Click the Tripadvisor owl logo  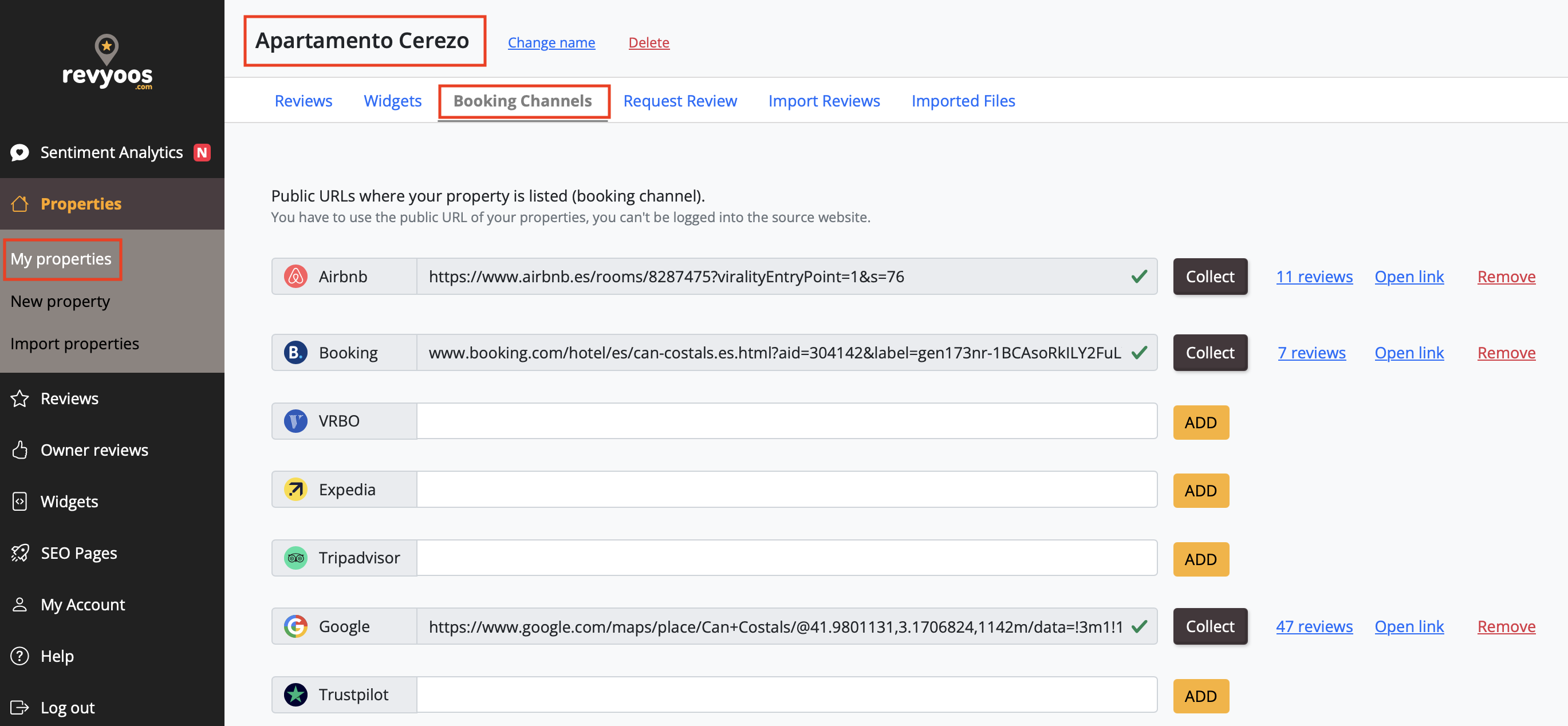pyautogui.click(x=296, y=558)
